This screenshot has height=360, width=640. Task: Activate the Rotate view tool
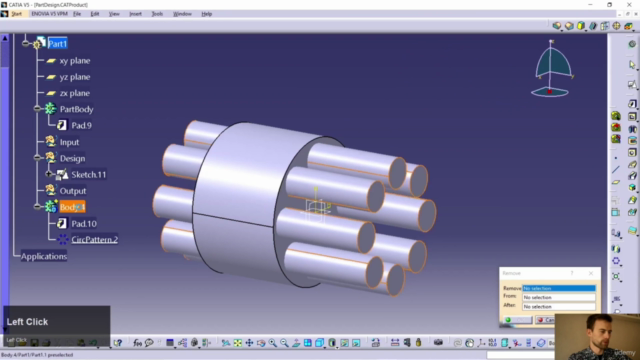point(261,343)
